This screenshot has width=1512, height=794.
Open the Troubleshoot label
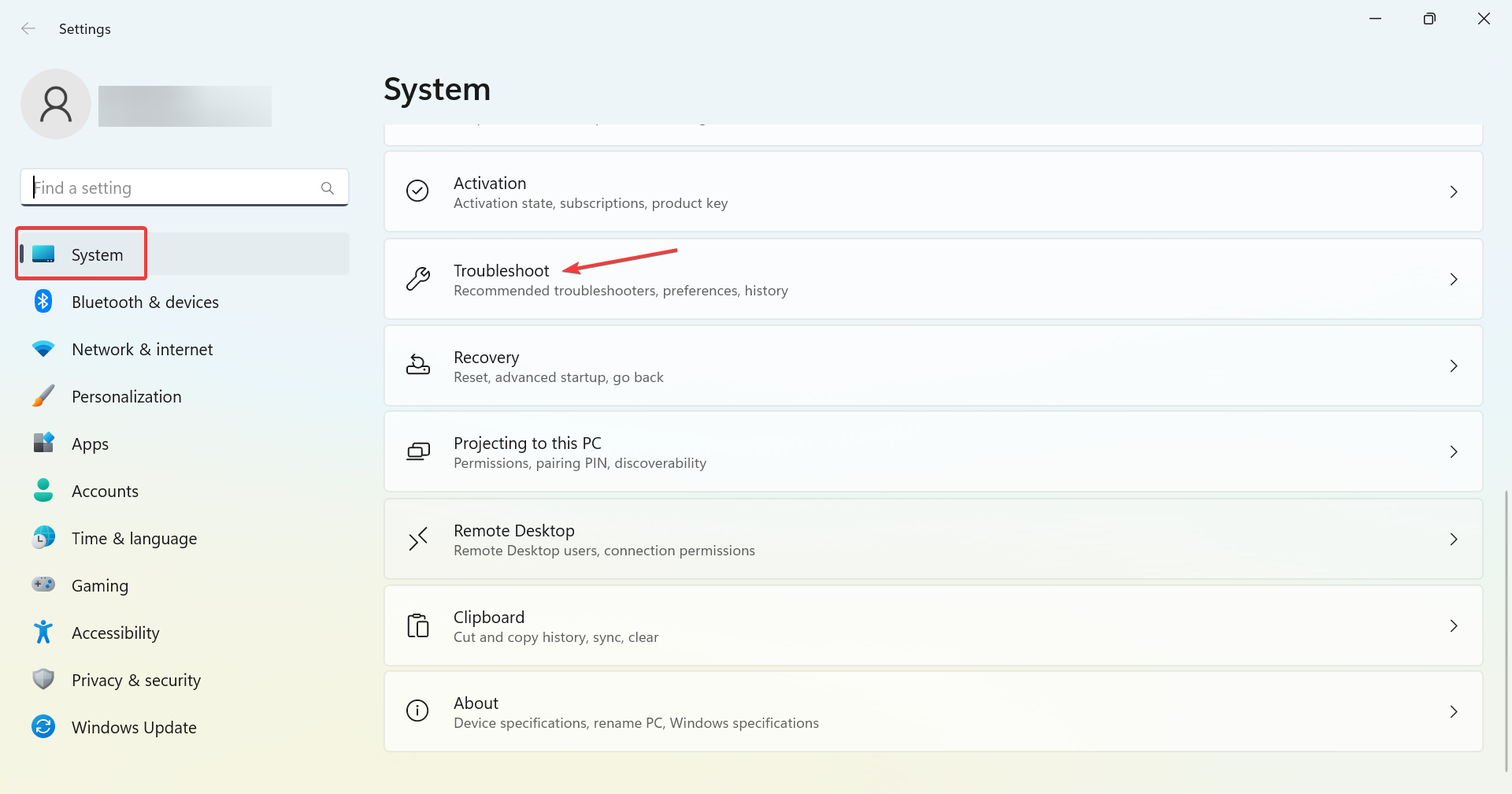click(501, 270)
